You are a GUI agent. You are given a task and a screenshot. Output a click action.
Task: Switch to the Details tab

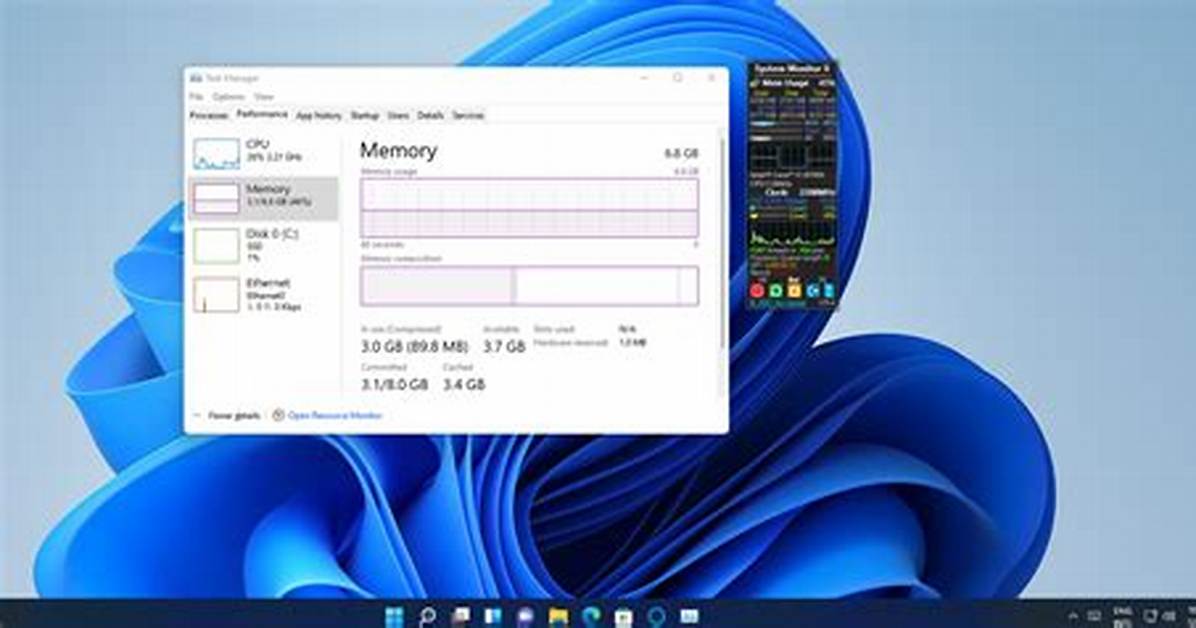pyautogui.click(x=430, y=115)
